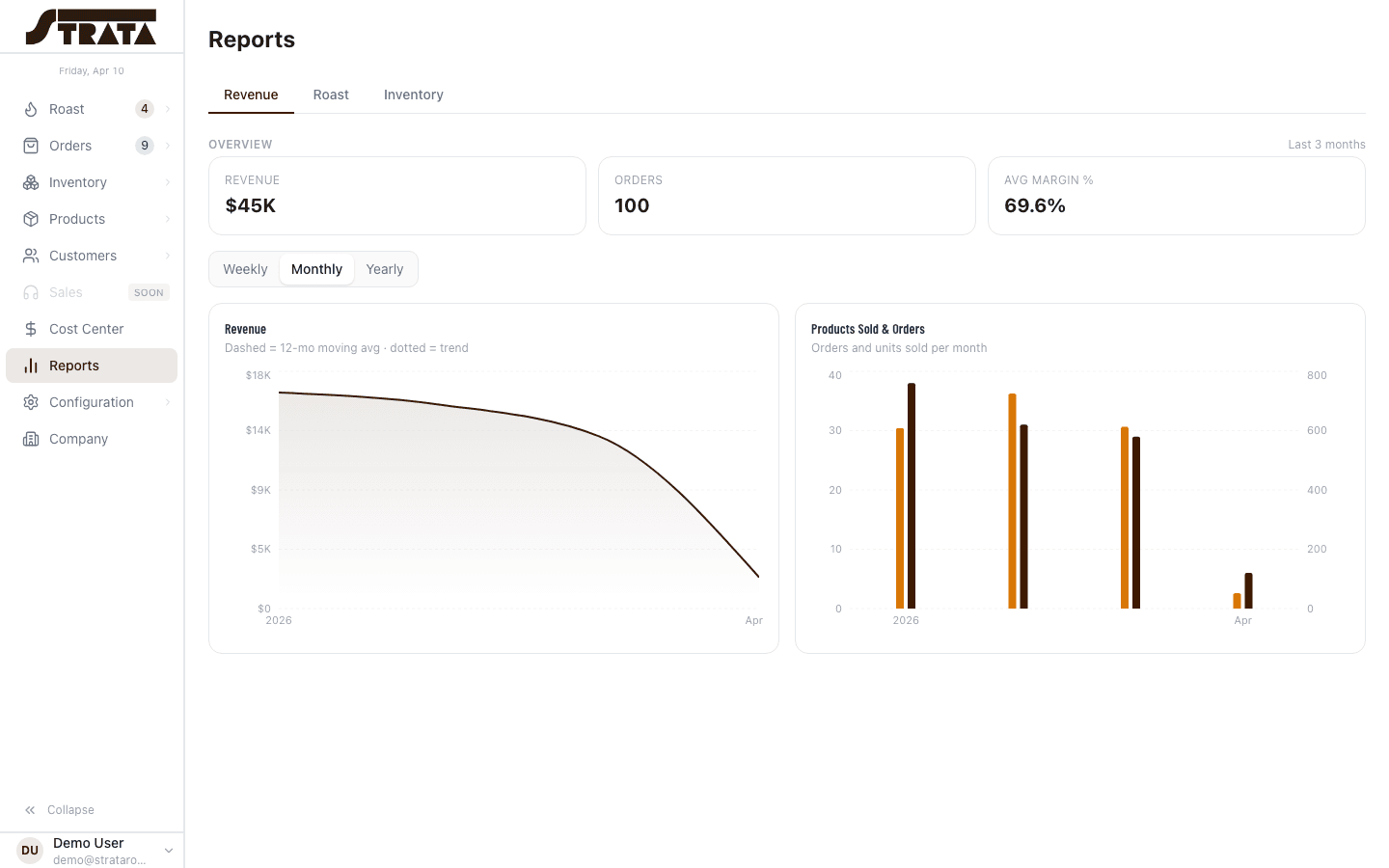Collapse the sidebar navigation
Image resolution: width=1389 pixels, height=868 pixels.
60,809
